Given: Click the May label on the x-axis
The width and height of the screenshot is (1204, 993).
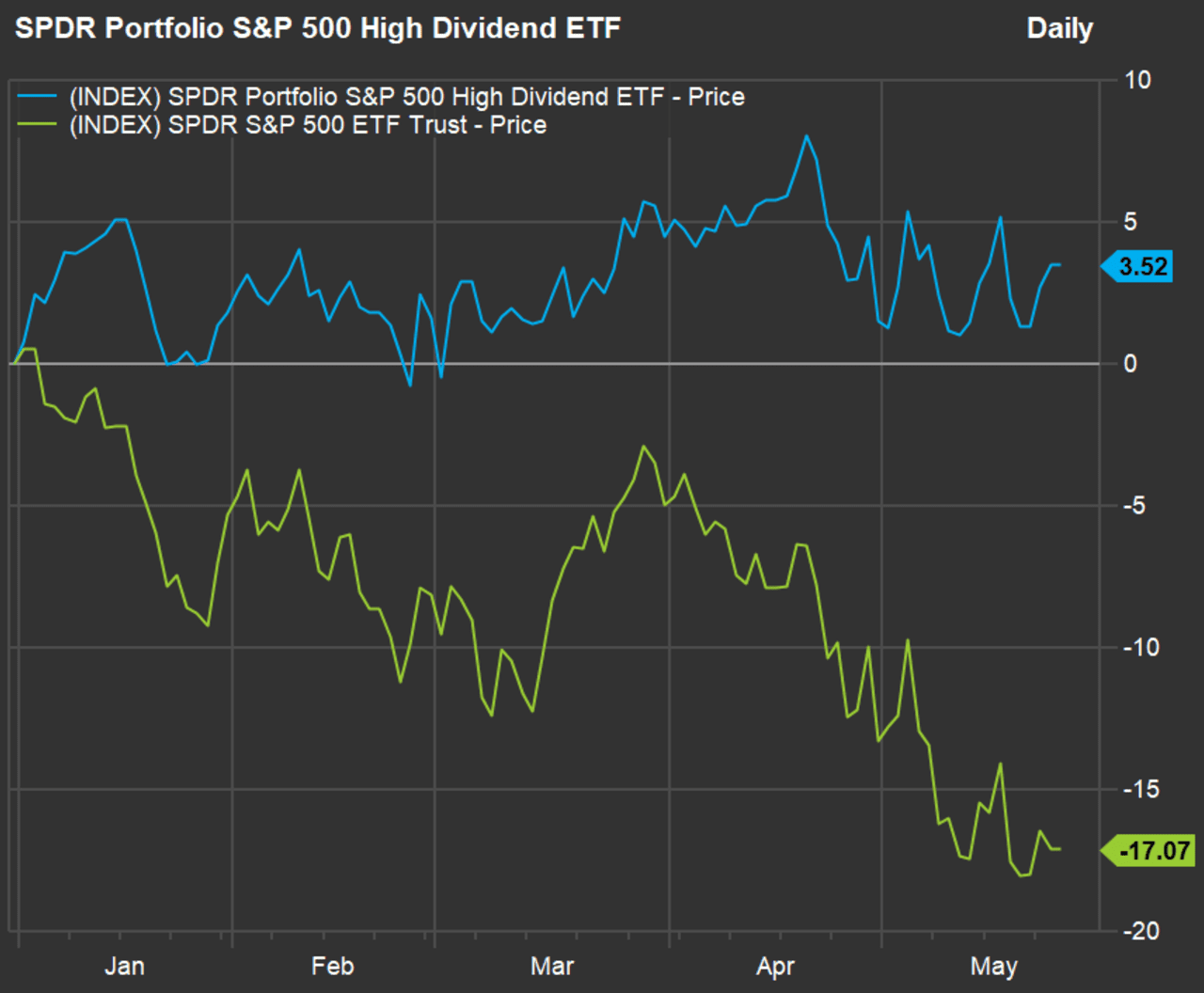Looking at the screenshot, I should click(994, 967).
